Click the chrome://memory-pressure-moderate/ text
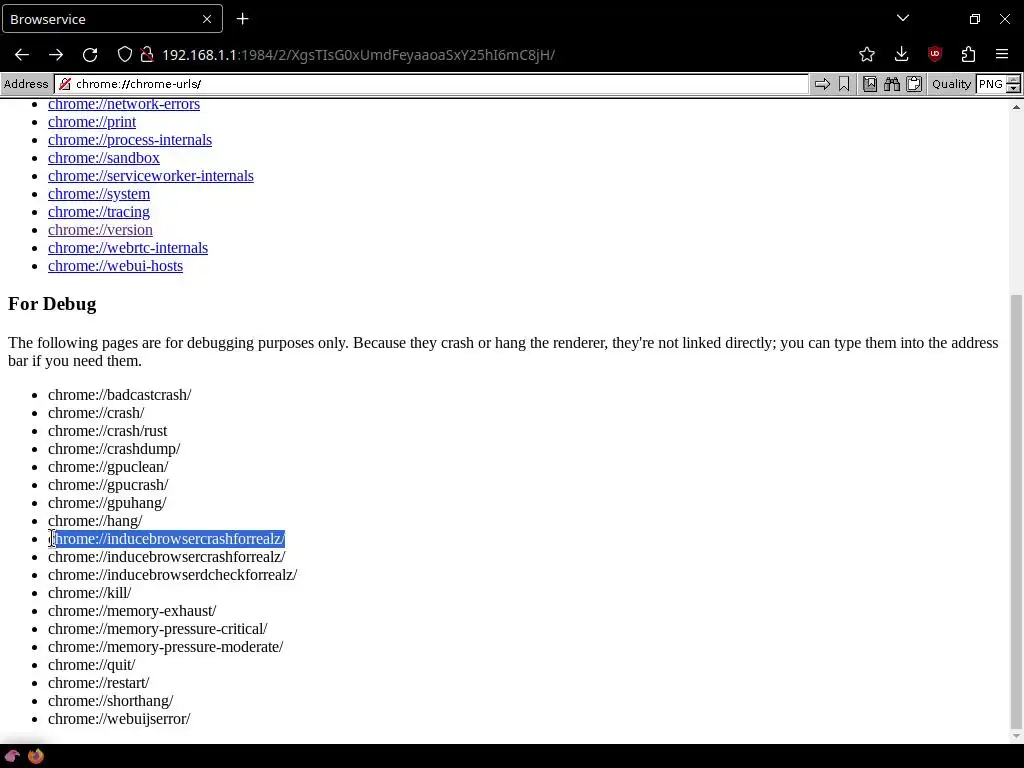Screen dimensions: 1024x768 165,647
